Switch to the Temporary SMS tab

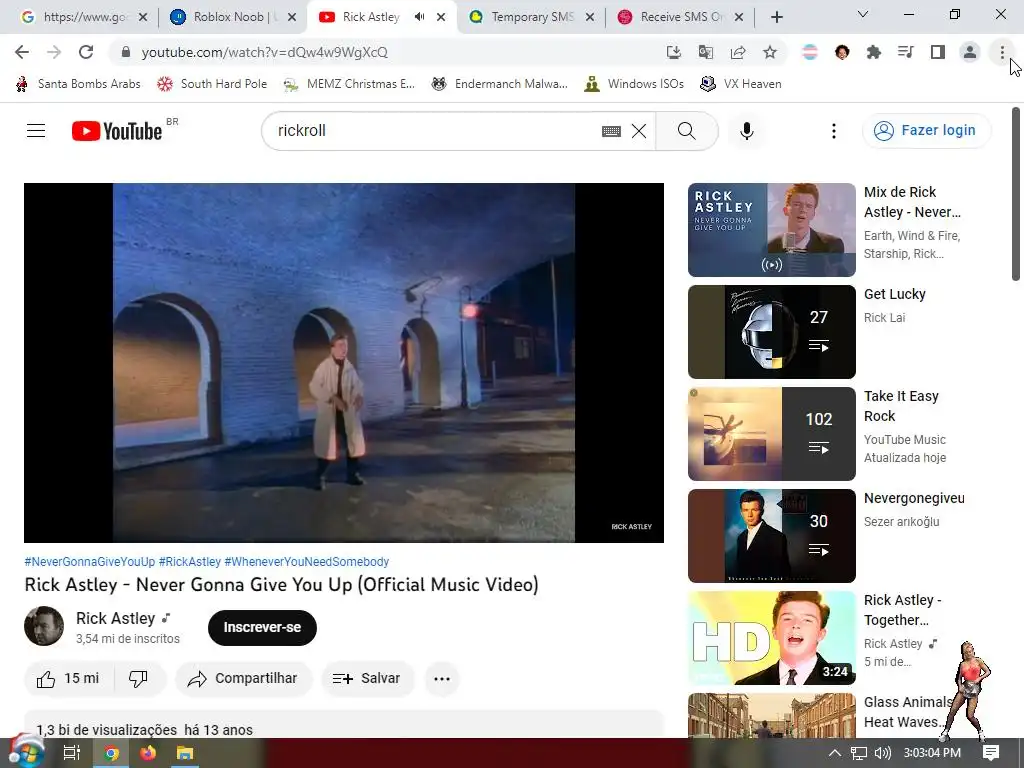532,17
